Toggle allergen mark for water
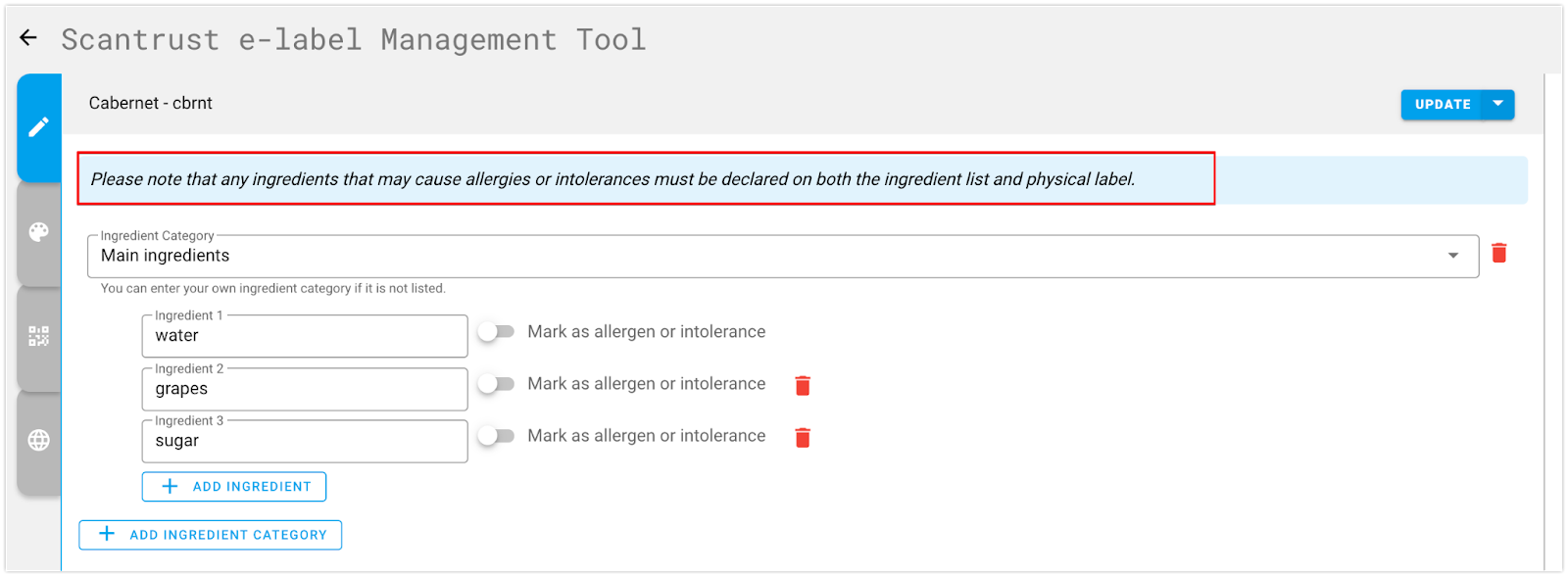 click(x=496, y=332)
